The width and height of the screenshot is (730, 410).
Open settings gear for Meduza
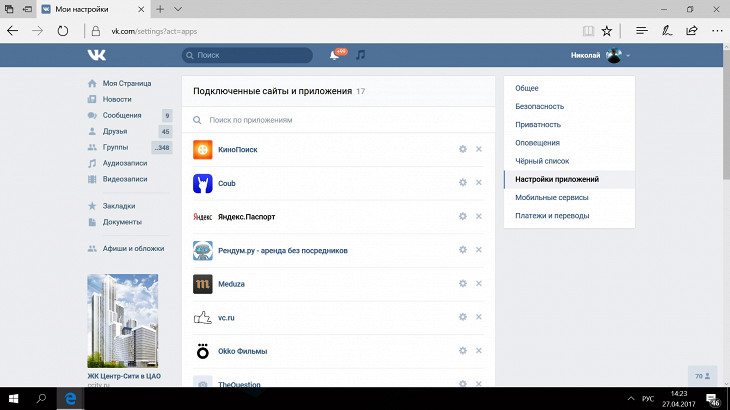pyautogui.click(x=462, y=283)
